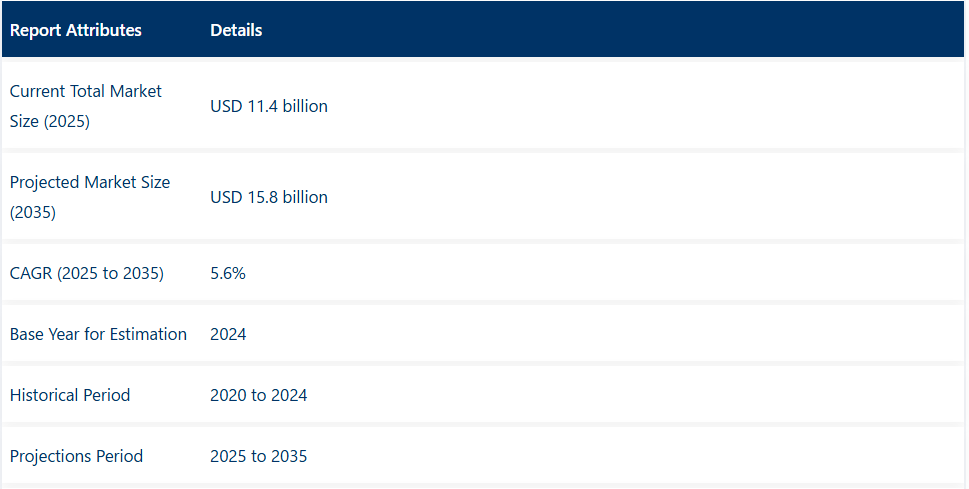
Task: Click the USD 11.4 billion value
Action: 269,105
